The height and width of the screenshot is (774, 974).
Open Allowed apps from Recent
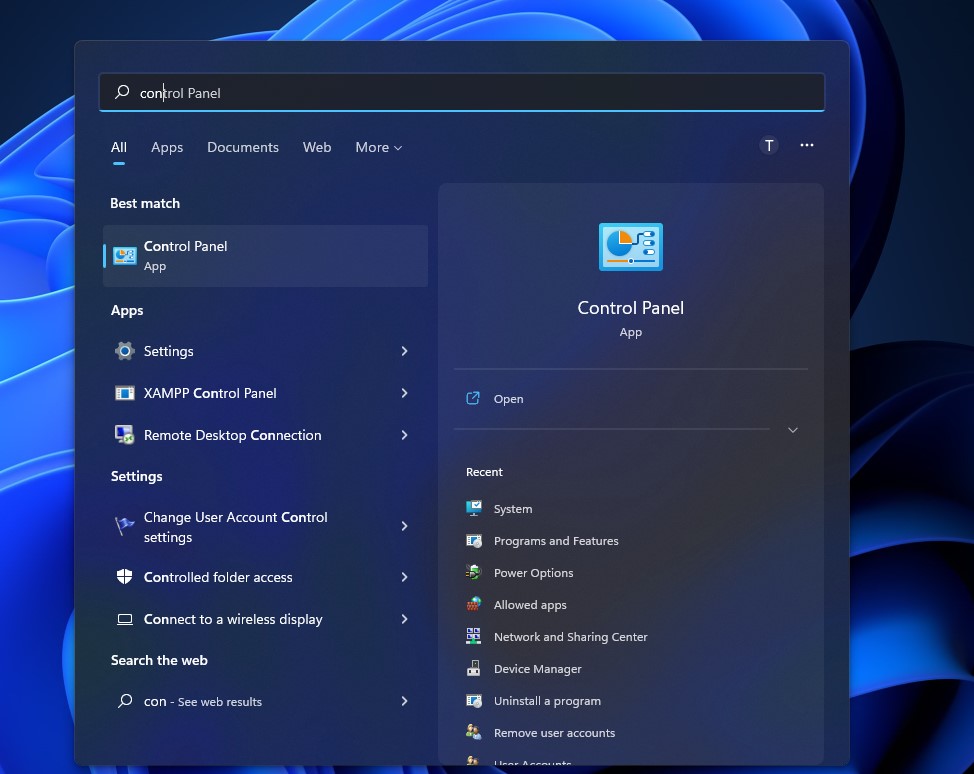[x=530, y=605]
